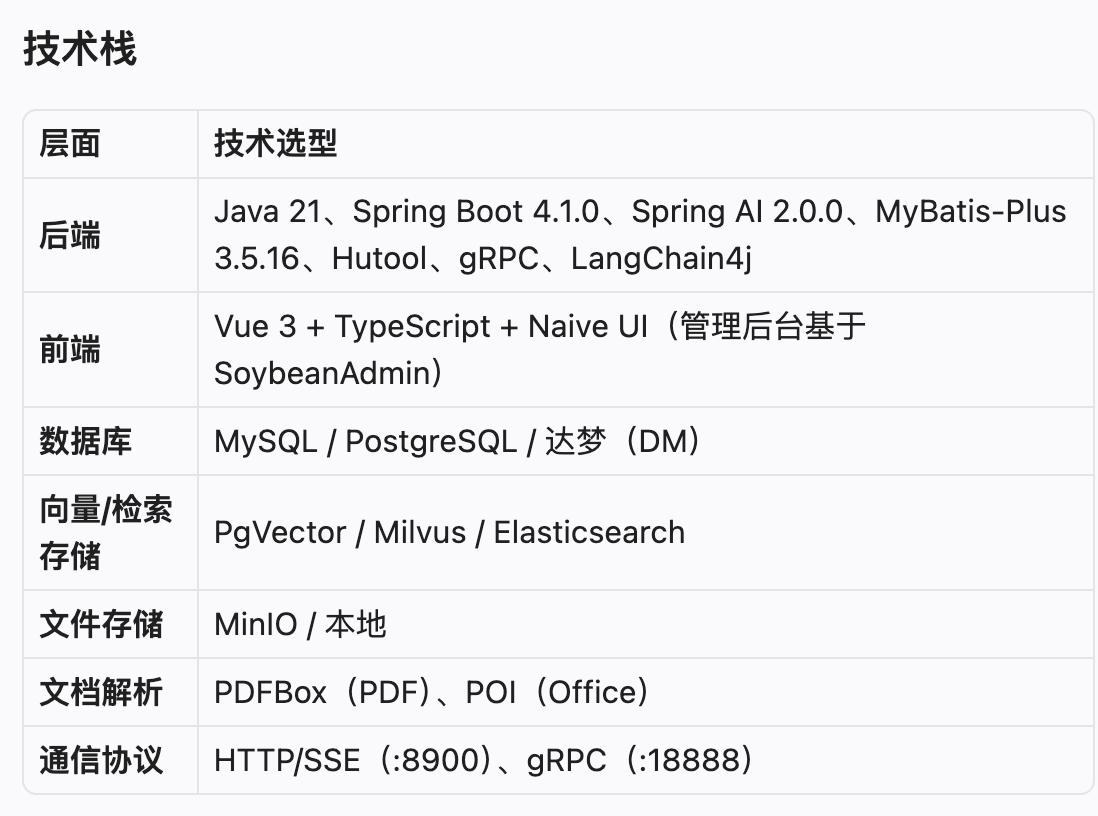This screenshot has width=1098, height=816.
Task: Click the 后端 row label
Action: [x=70, y=235]
